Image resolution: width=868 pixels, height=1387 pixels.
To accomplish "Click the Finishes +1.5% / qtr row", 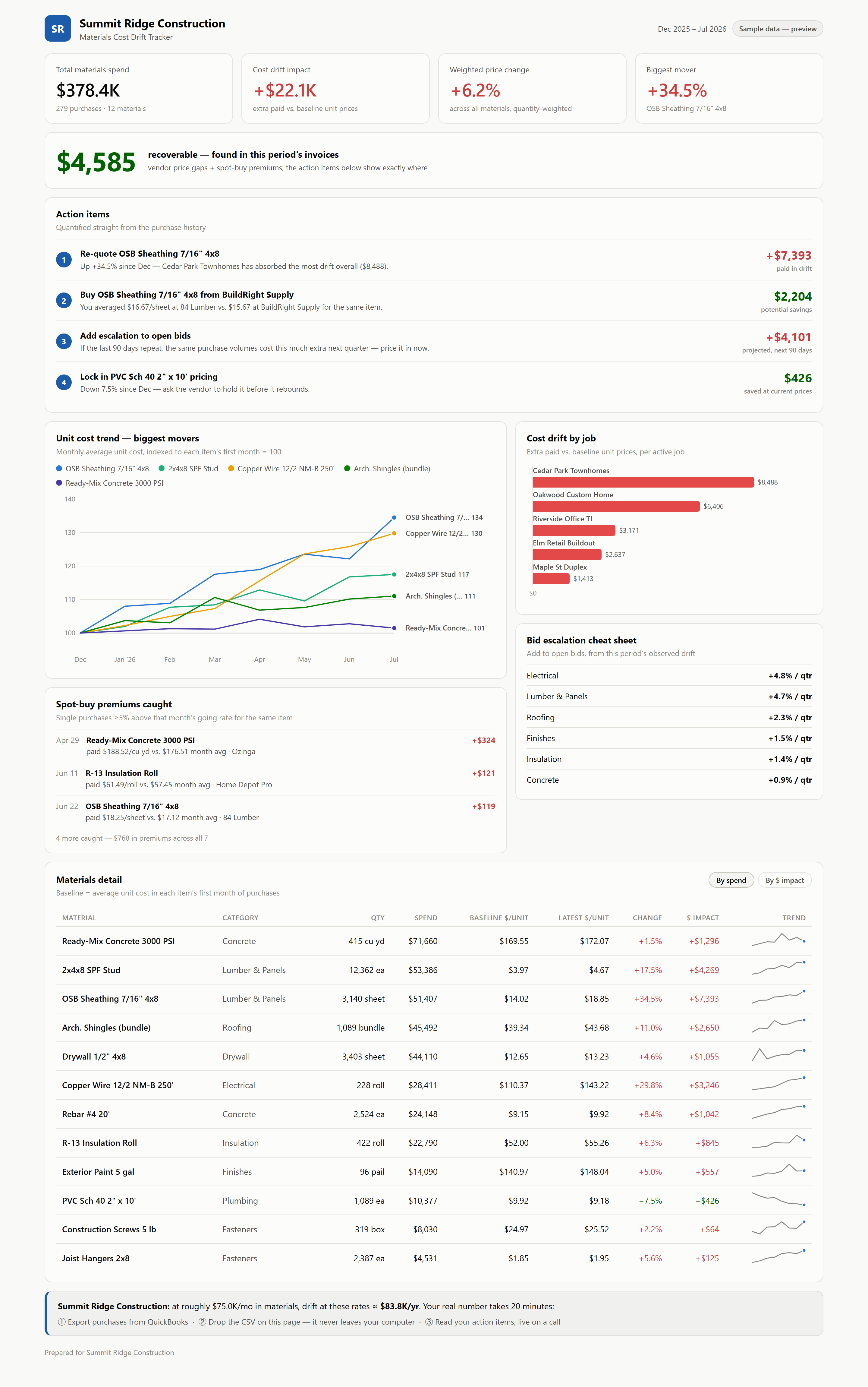I will click(x=669, y=738).
